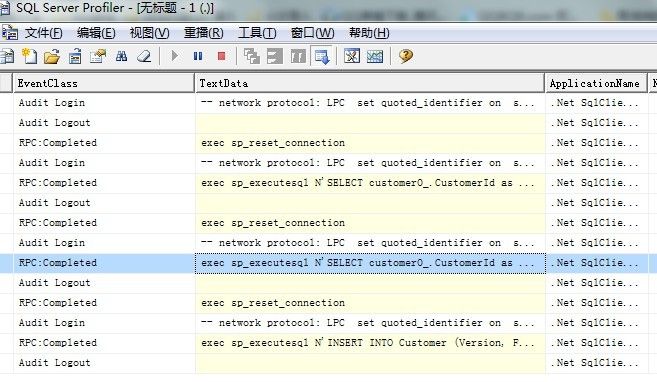This screenshot has height=382, width=657.
Task: Open trace Properties from the toolbar
Action: (x=98, y=56)
